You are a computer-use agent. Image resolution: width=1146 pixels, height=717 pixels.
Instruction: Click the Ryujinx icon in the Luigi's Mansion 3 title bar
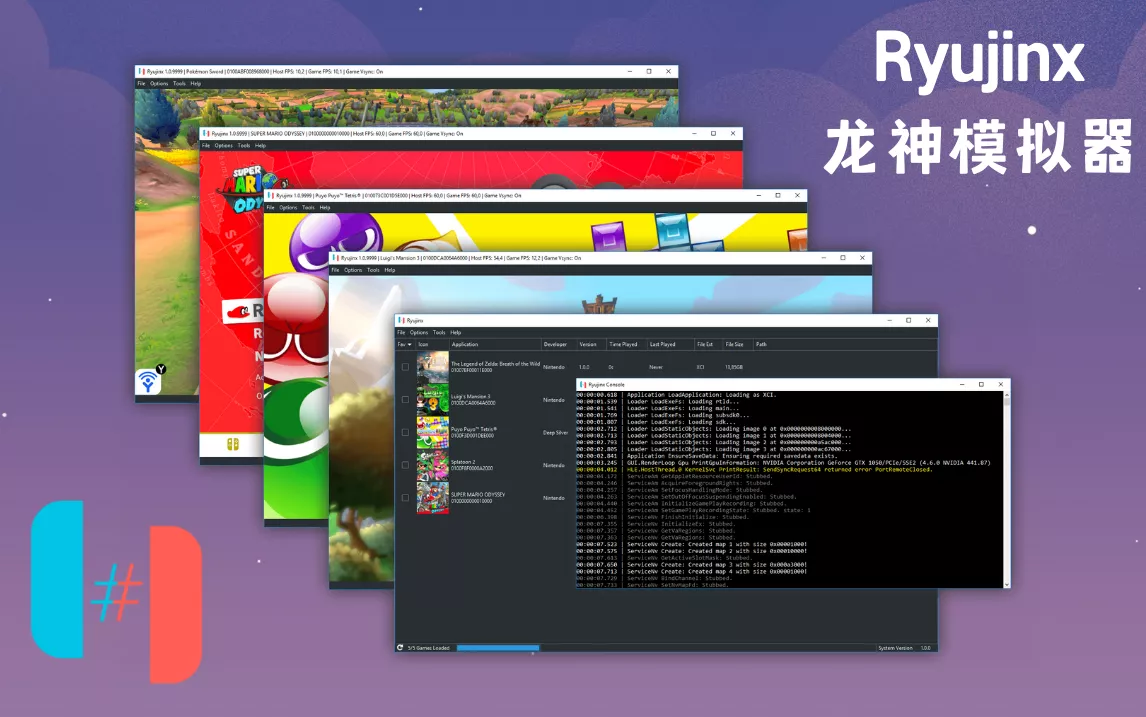pyautogui.click(x=335, y=258)
